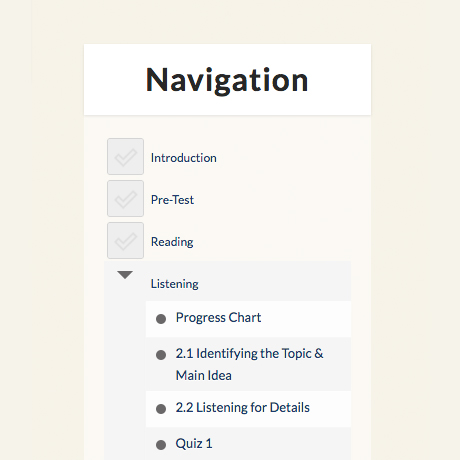Click blank space in the white Navigation header card
This screenshot has height=460, width=460.
coord(340,80)
